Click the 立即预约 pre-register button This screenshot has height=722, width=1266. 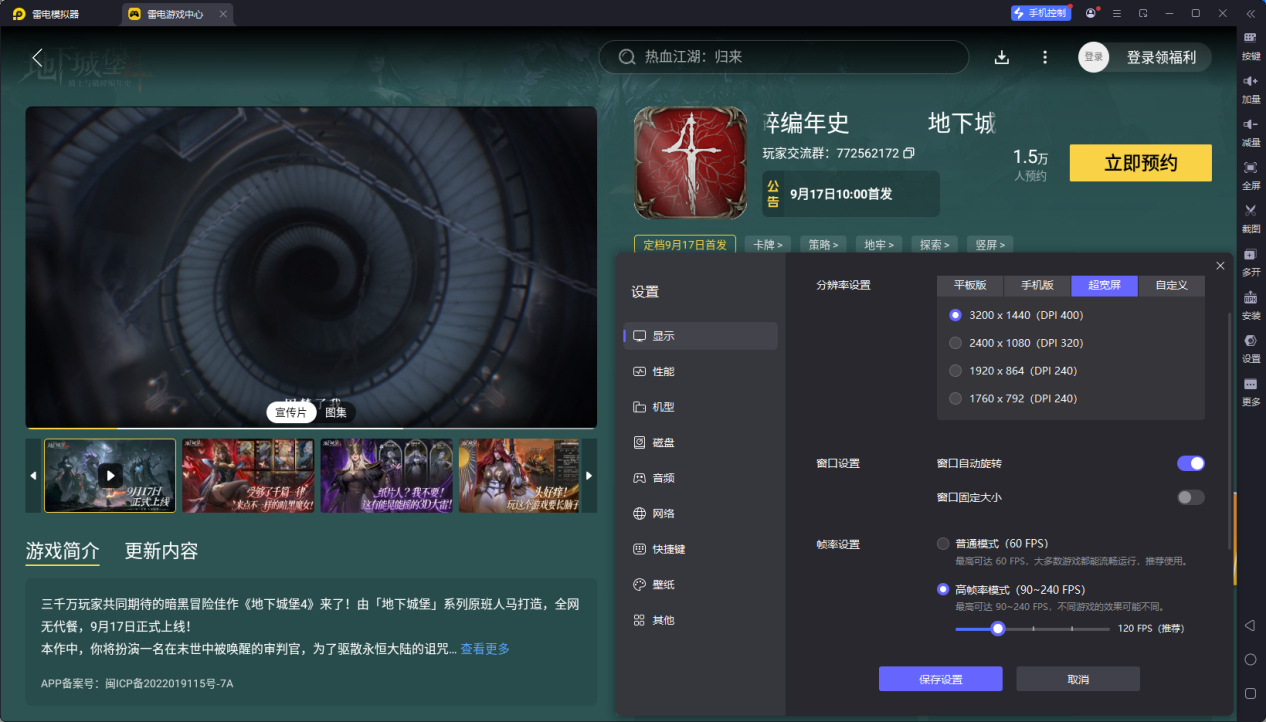[1140, 163]
